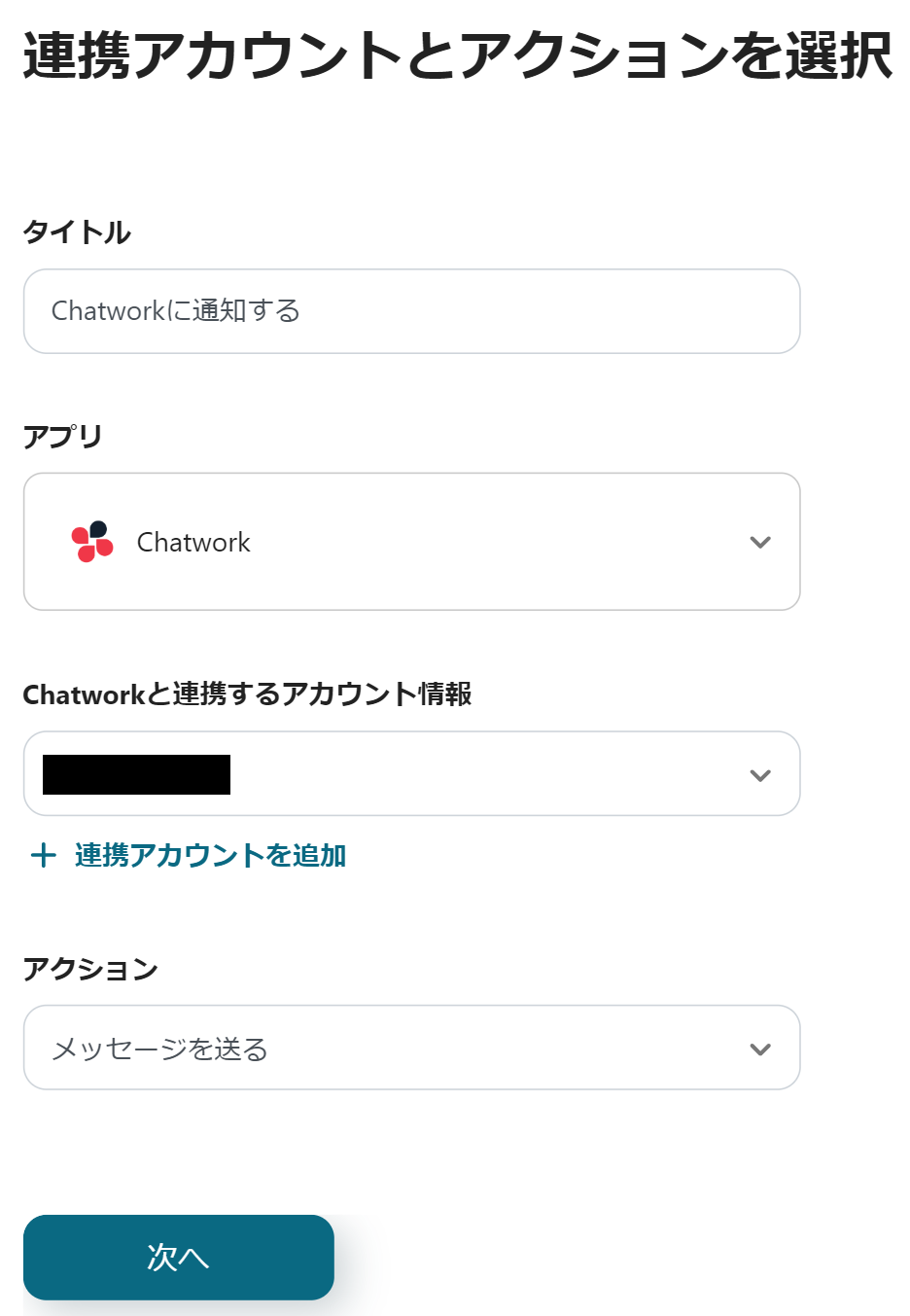Click the Chatwork logo icon

click(92, 542)
